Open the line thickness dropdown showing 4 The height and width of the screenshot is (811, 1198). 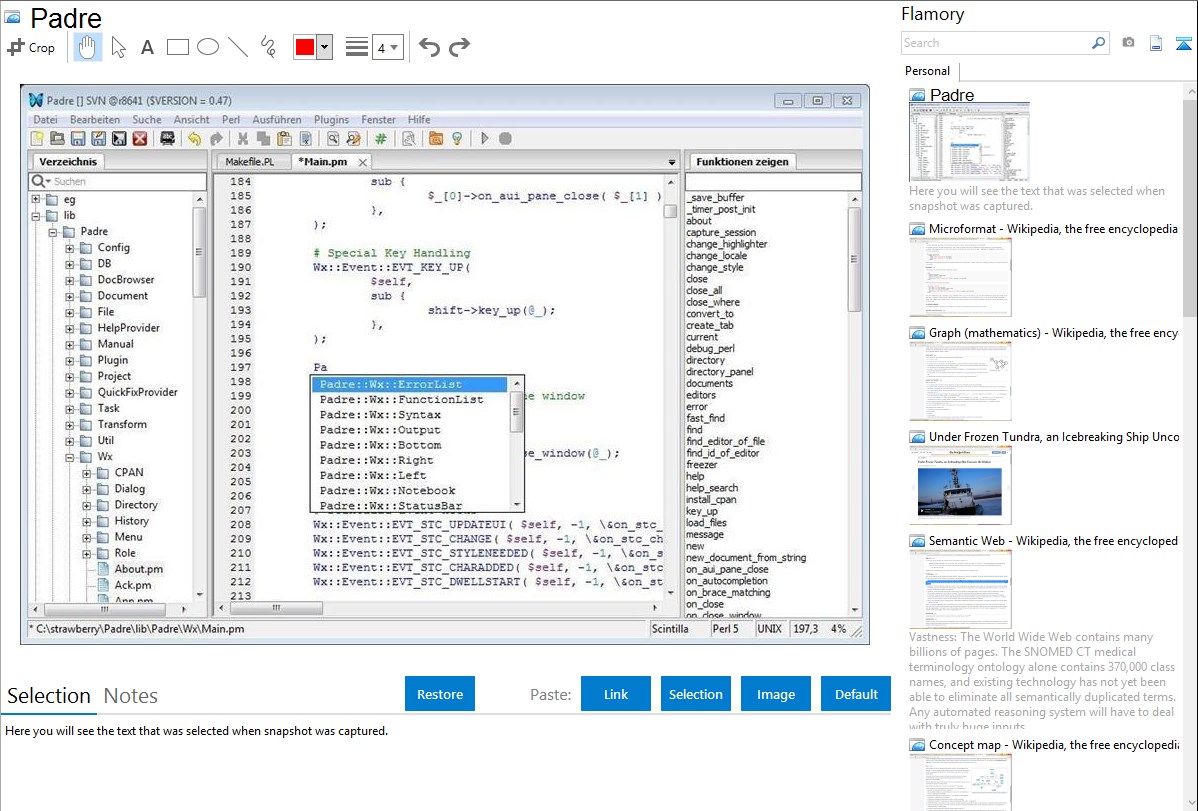click(387, 47)
